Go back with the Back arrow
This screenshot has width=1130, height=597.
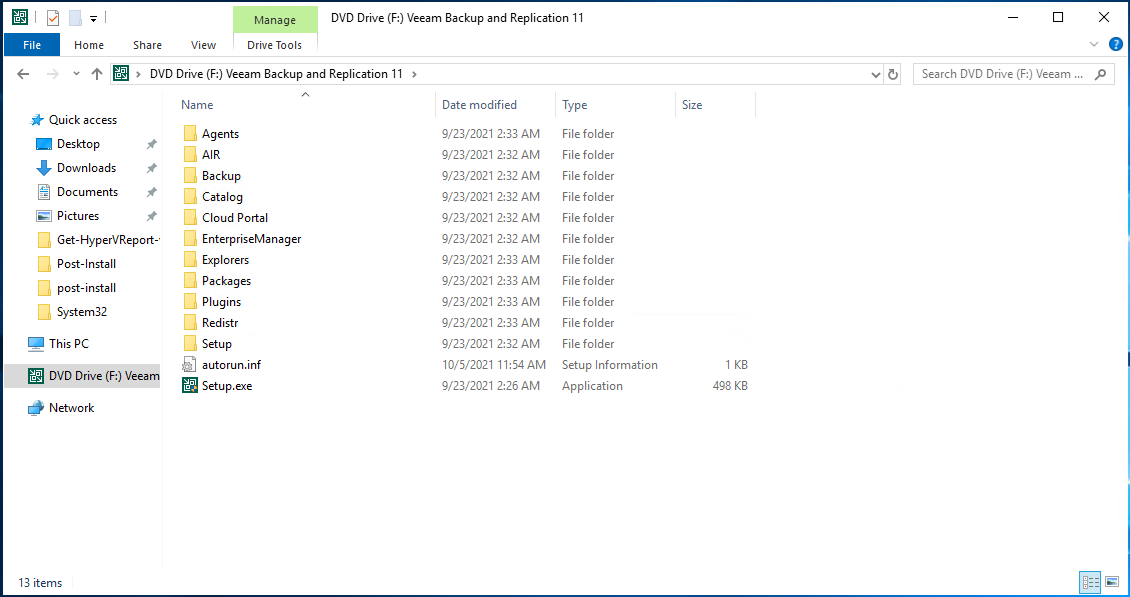pyautogui.click(x=23, y=74)
